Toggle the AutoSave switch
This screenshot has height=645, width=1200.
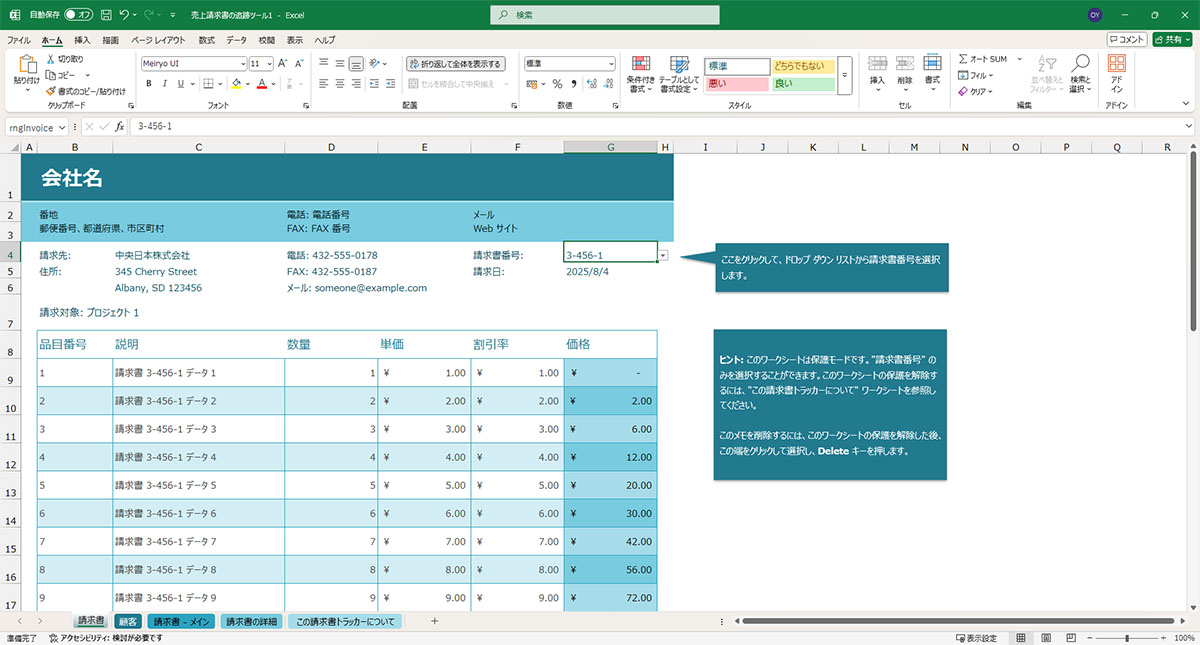click(78, 15)
